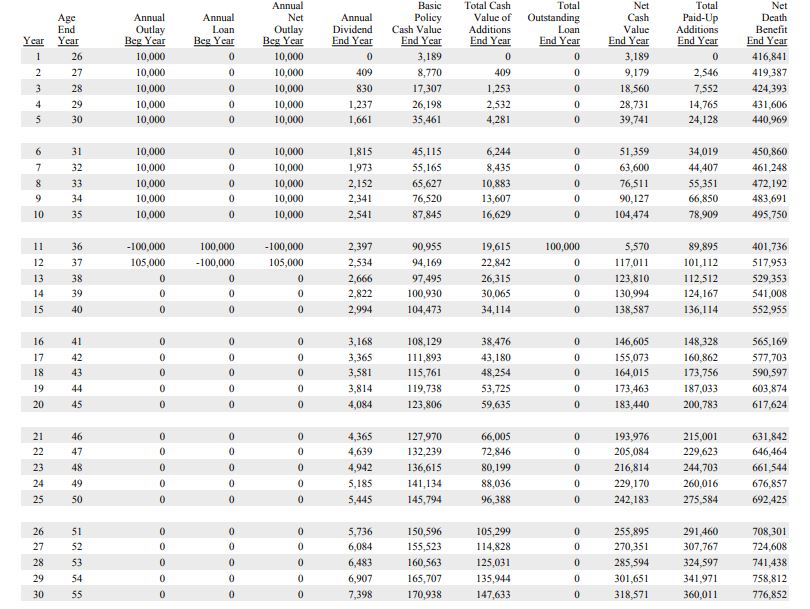Select basic policy cash value 8,770
The width and height of the screenshot is (810, 609).
point(430,73)
